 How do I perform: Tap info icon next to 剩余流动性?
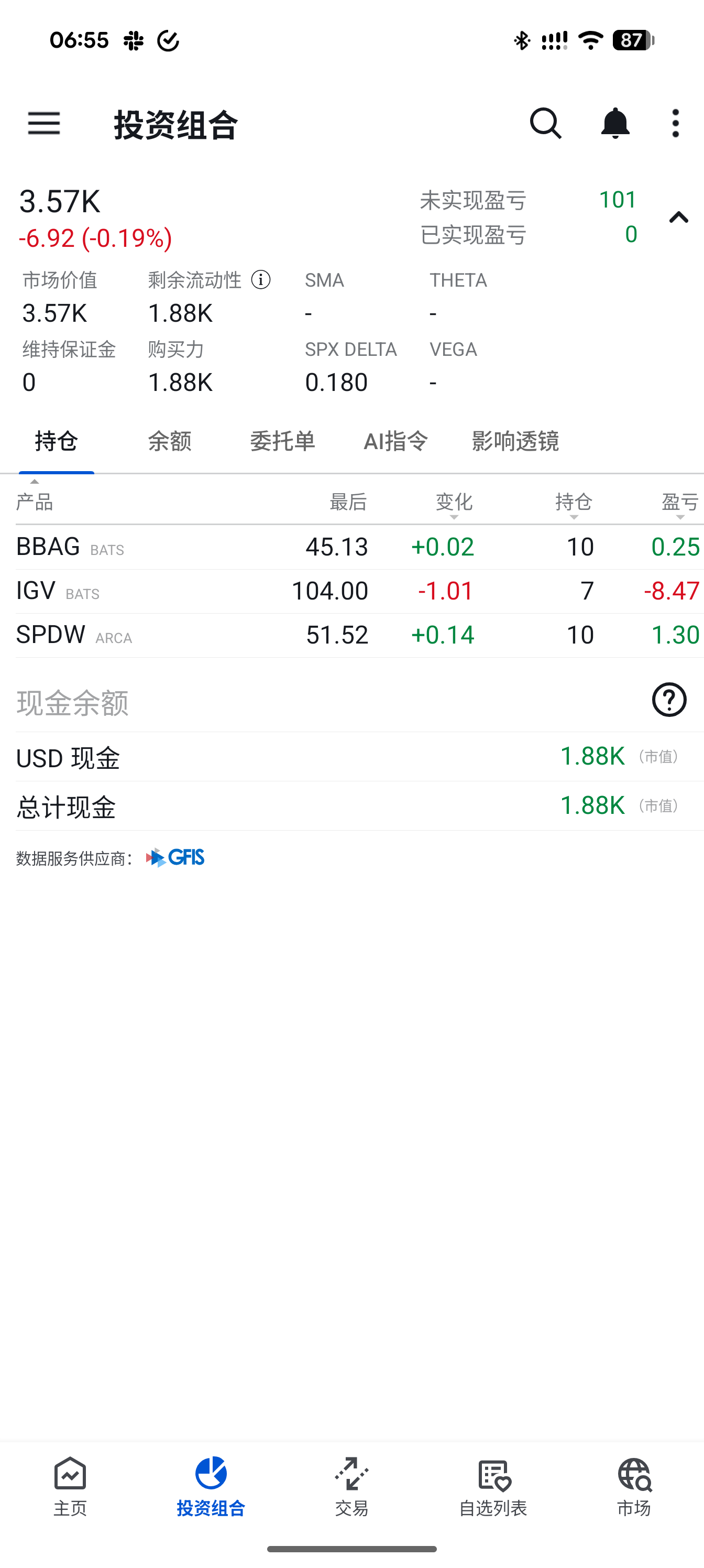(x=261, y=280)
